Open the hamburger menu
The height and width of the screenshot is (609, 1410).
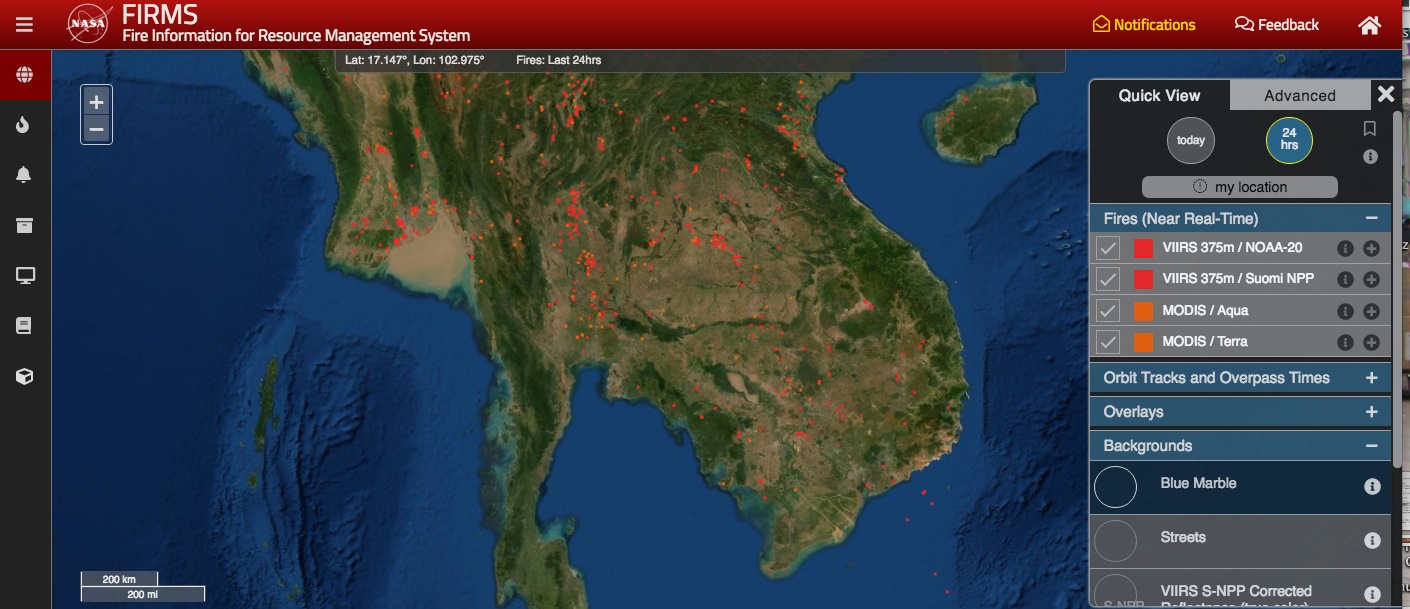[x=25, y=24]
